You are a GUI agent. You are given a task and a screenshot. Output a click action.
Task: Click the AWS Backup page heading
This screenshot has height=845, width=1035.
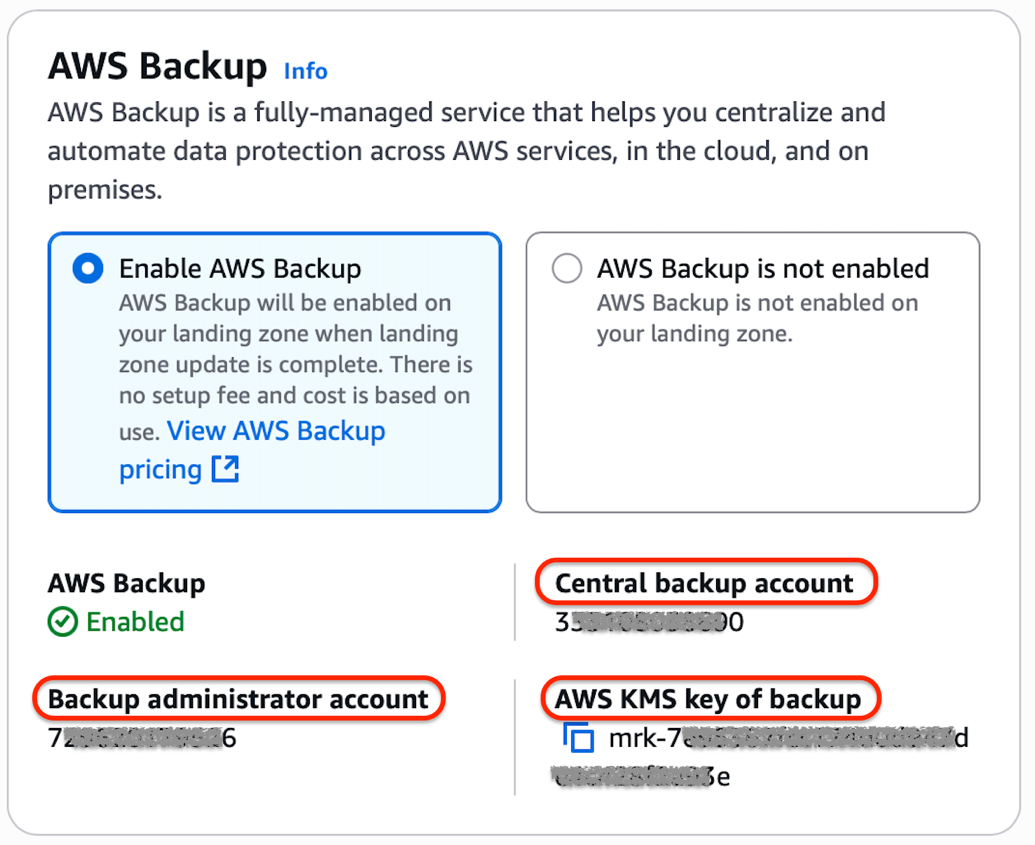(x=155, y=66)
